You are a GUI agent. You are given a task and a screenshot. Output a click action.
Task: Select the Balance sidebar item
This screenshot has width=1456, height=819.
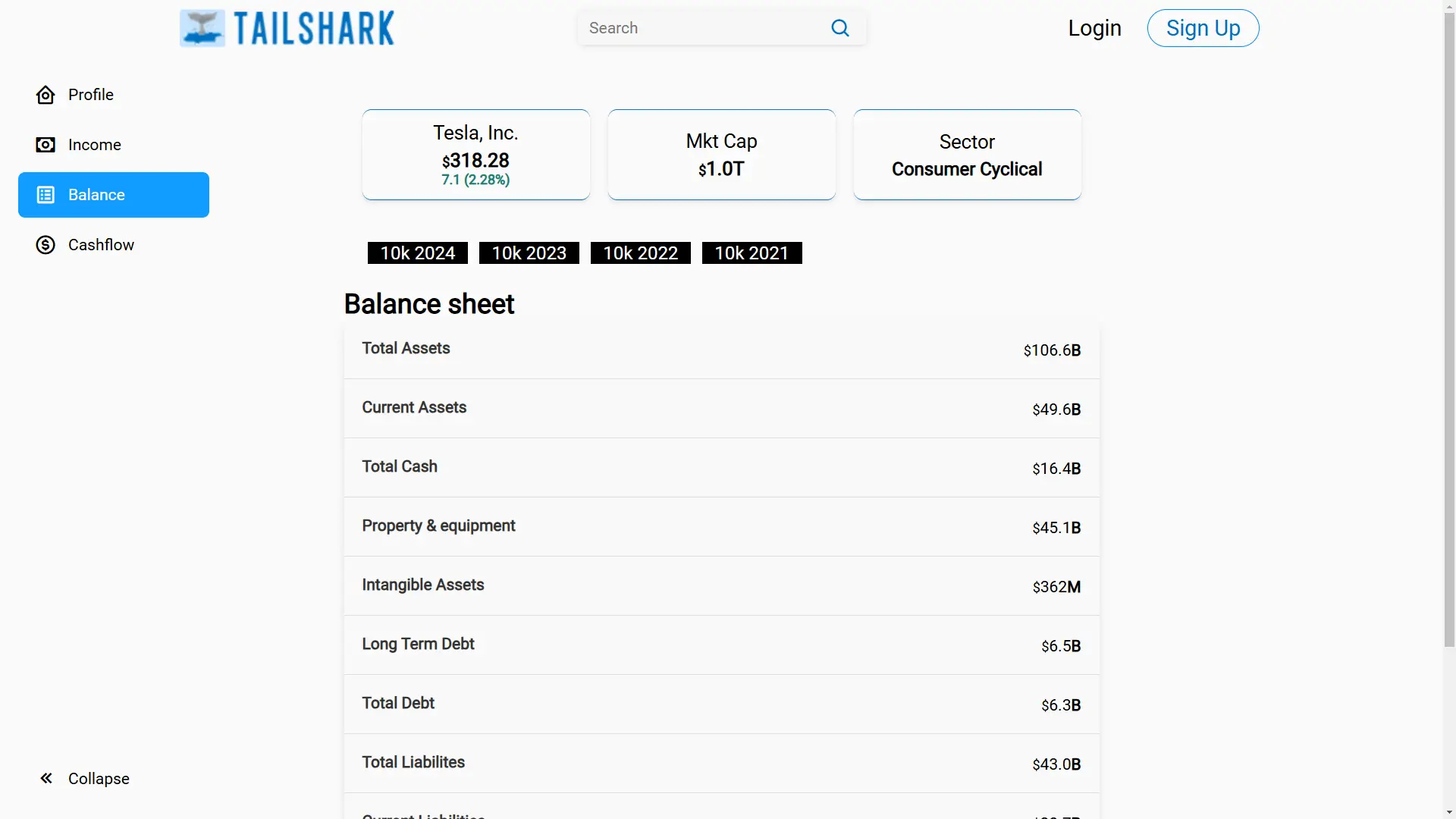114,195
